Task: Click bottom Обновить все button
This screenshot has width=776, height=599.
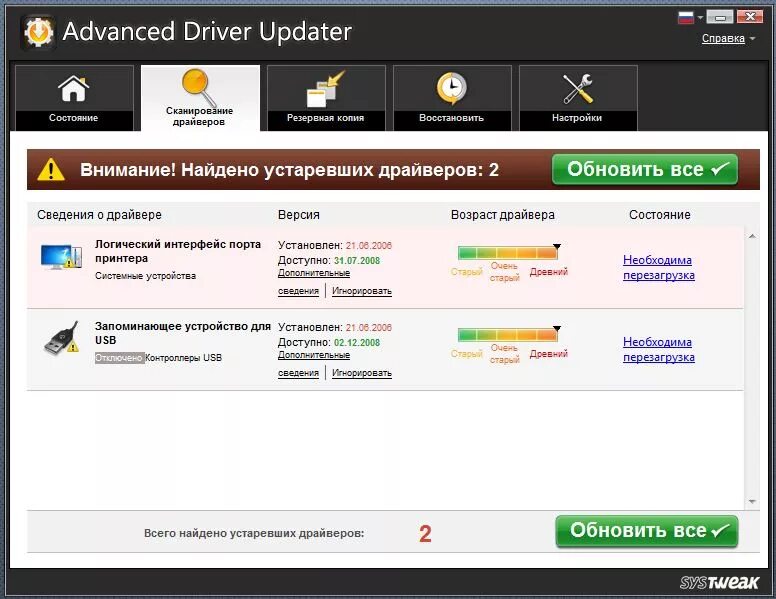Action: click(647, 531)
